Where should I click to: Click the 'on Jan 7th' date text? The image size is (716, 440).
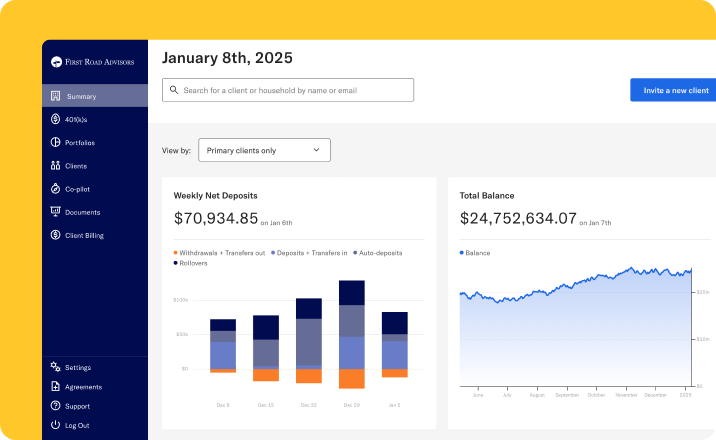click(595, 223)
